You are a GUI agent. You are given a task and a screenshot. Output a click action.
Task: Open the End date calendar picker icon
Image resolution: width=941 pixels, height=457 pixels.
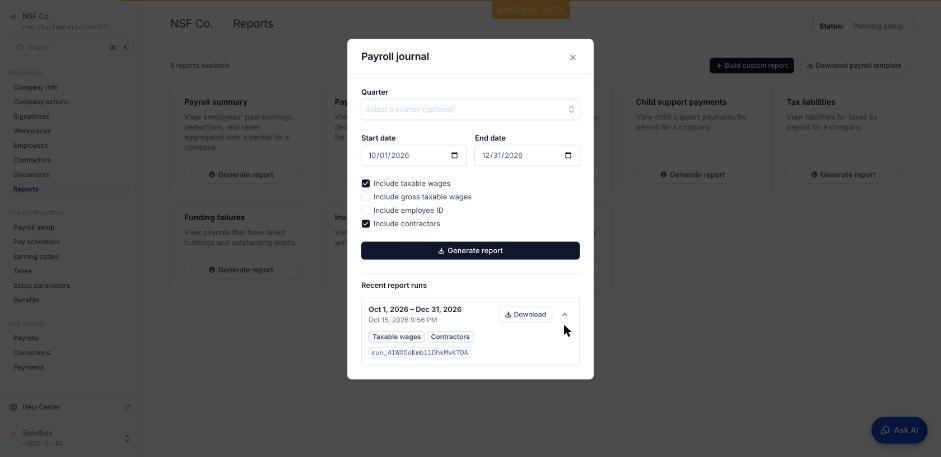pyautogui.click(x=568, y=155)
